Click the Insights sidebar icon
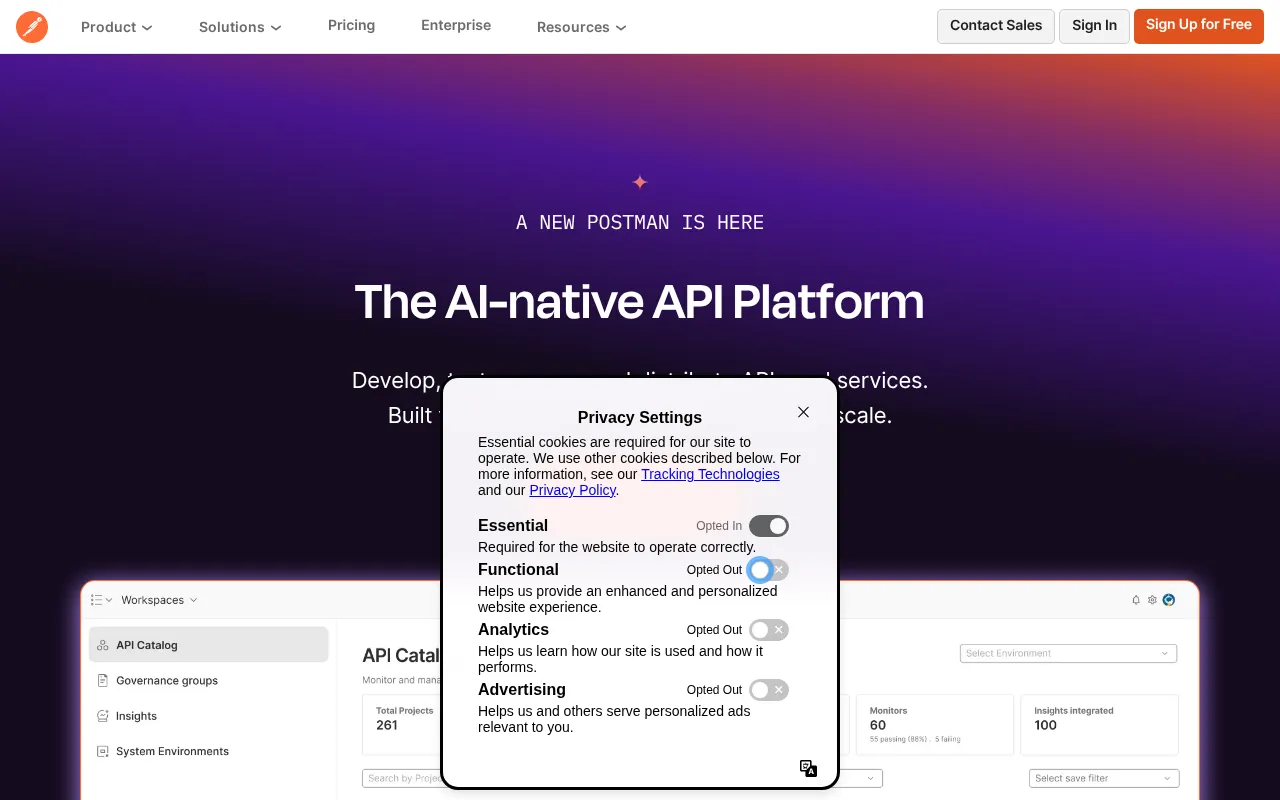Viewport: 1280px width, 800px height. 103,716
